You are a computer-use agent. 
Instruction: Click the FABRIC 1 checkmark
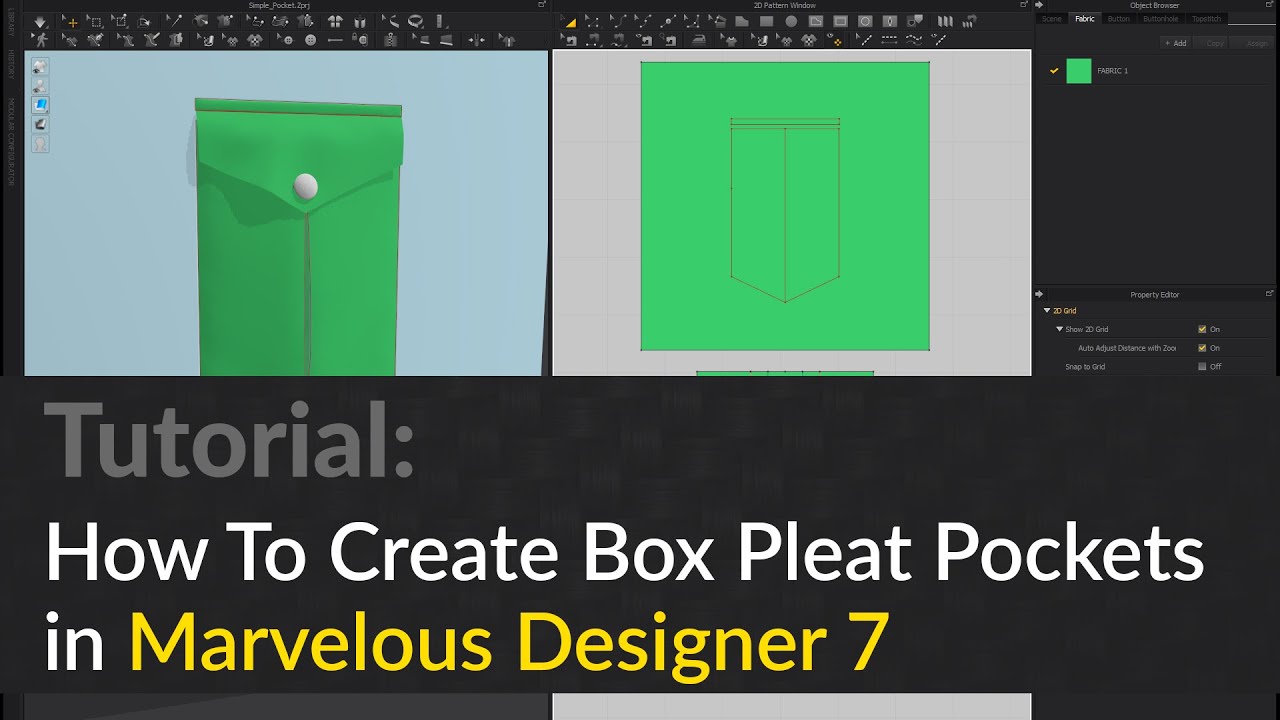click(x=1054, y=71)
